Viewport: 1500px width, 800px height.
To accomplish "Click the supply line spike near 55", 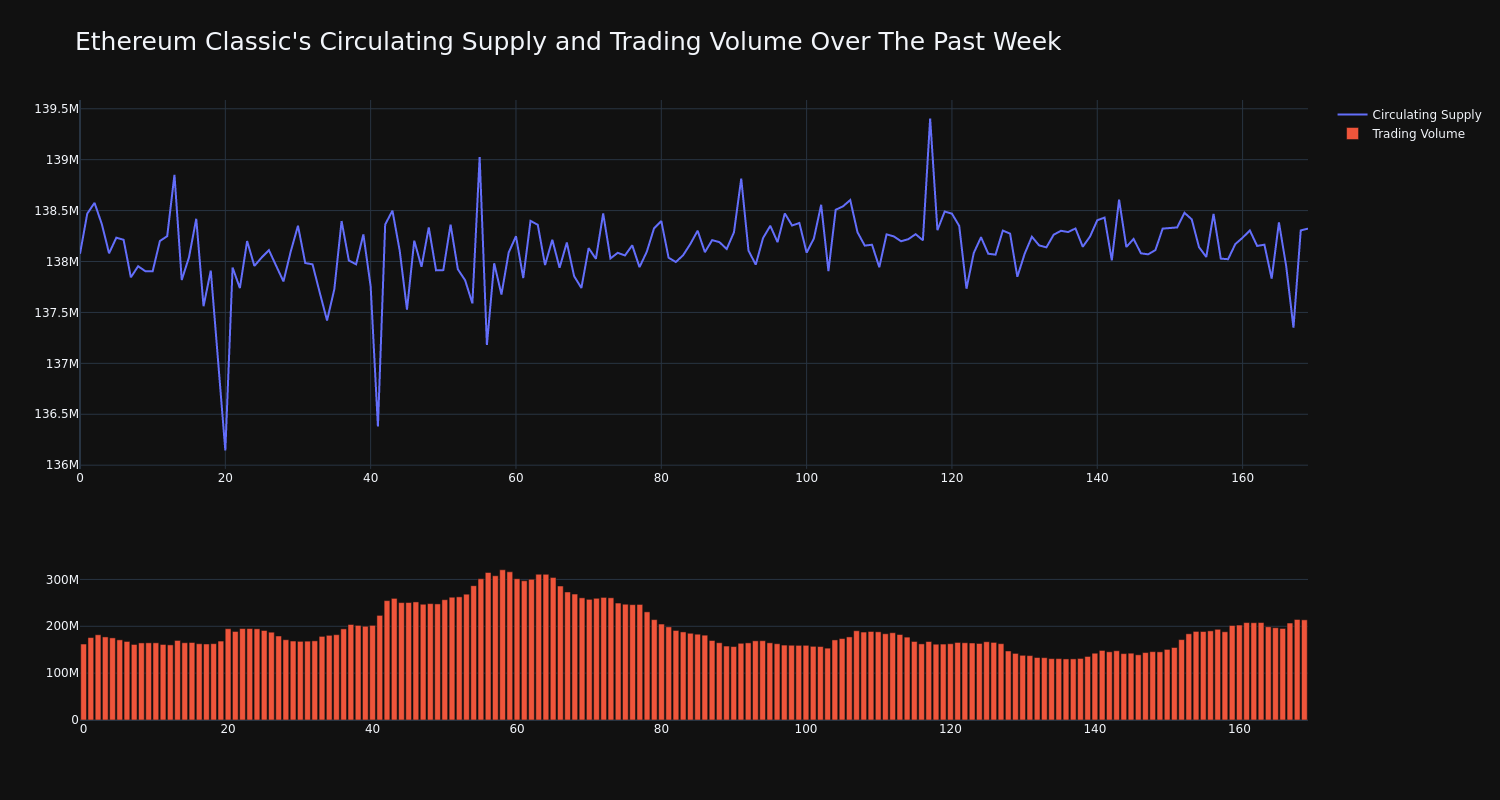I will tap(479, 158).
